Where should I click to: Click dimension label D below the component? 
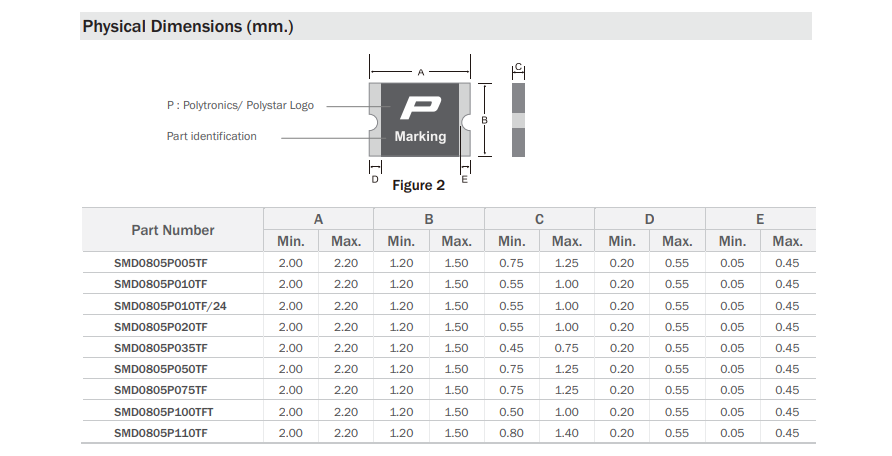tap(375, 179)
